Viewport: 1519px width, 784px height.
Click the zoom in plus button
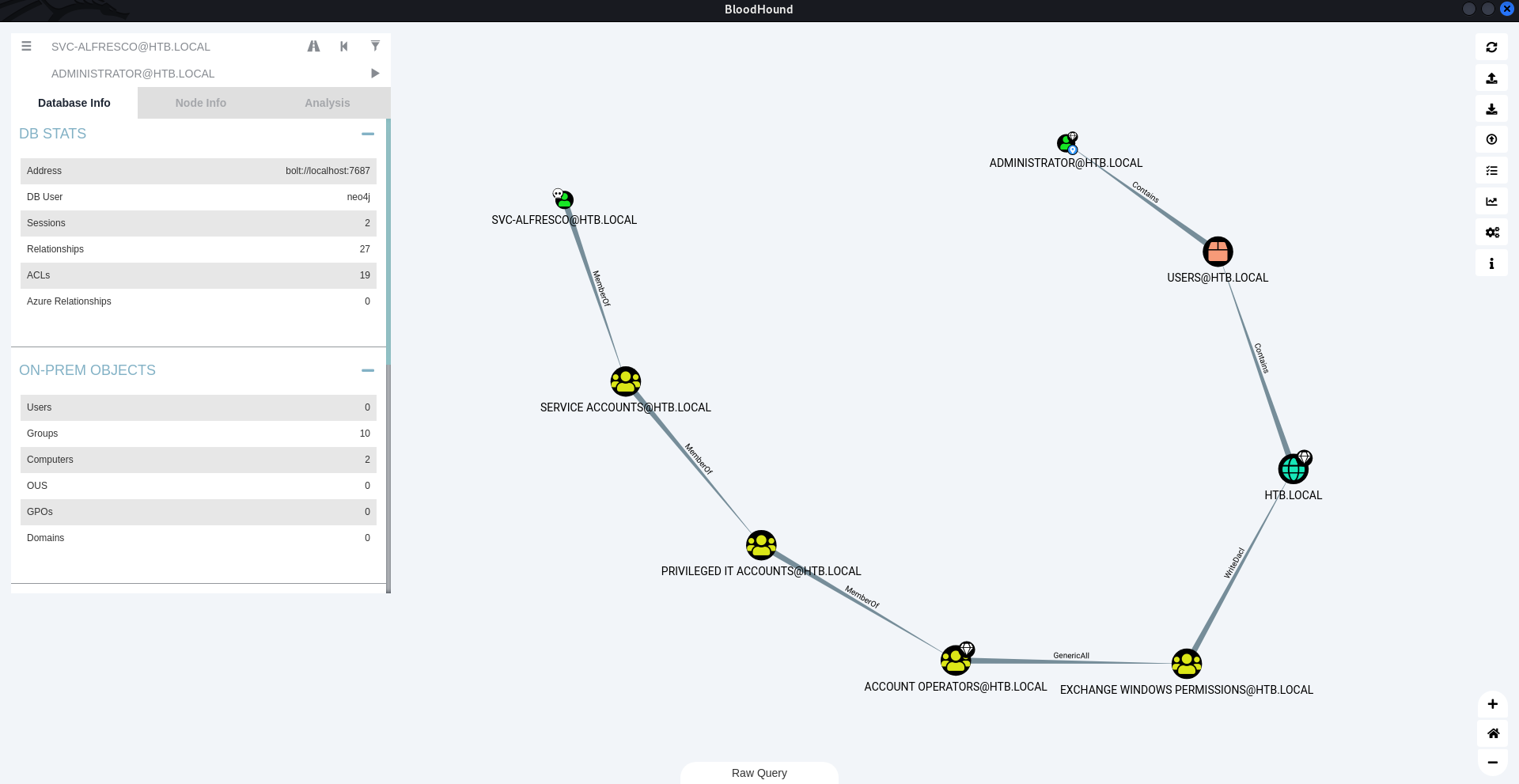(x=1492, y=704)
